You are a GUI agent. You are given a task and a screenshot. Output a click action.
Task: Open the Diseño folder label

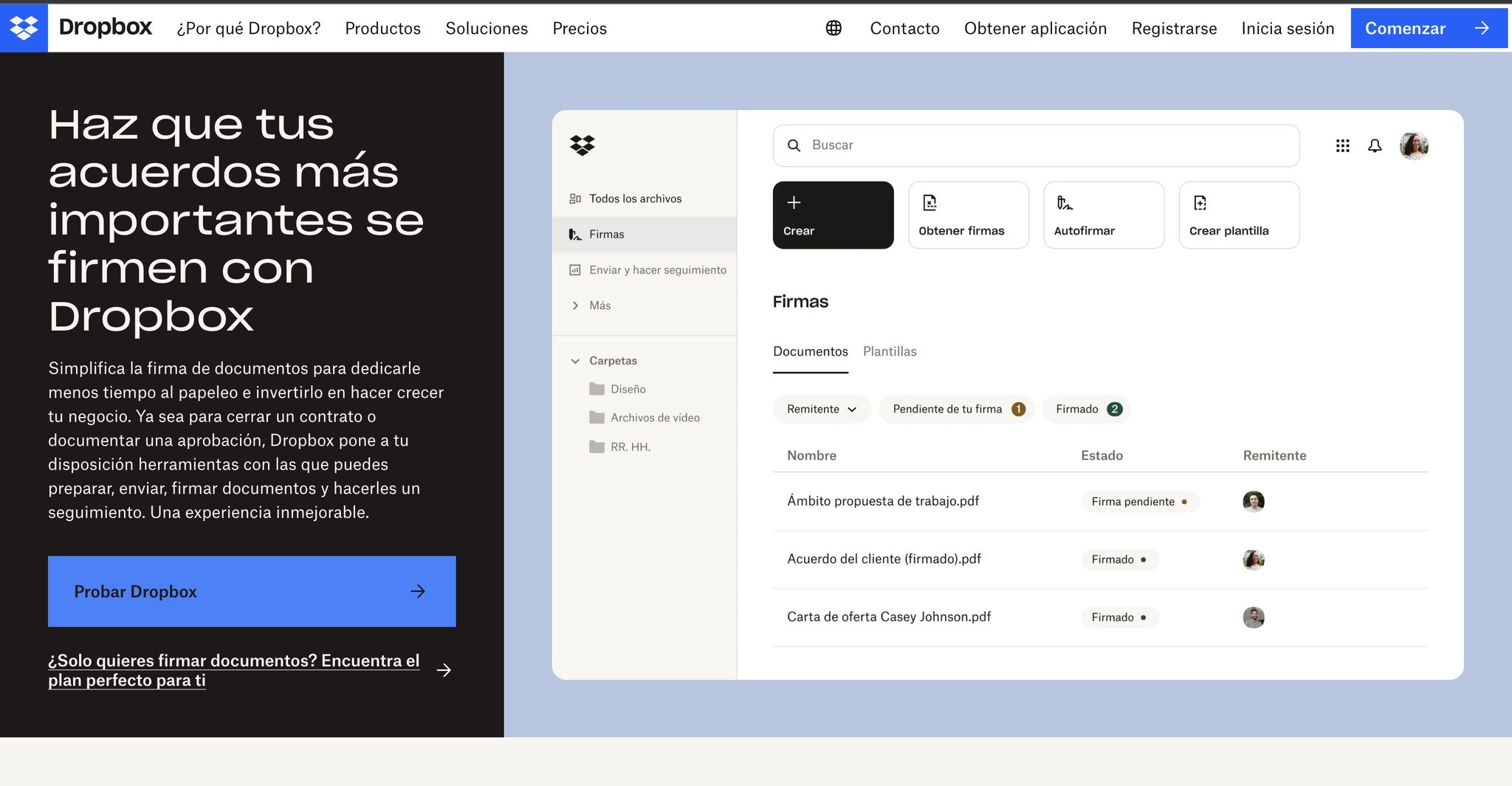628,389
